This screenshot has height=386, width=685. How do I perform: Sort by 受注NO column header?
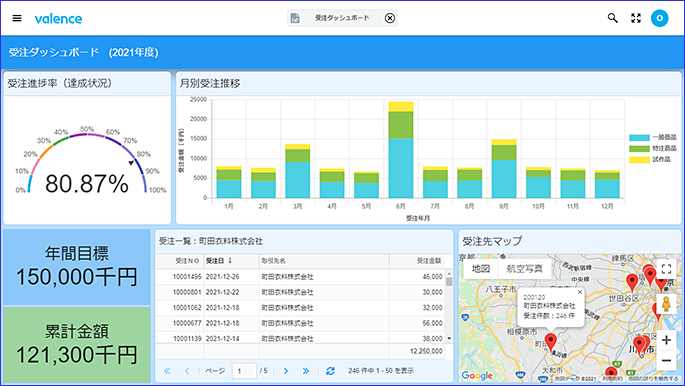tap(180, 261)
